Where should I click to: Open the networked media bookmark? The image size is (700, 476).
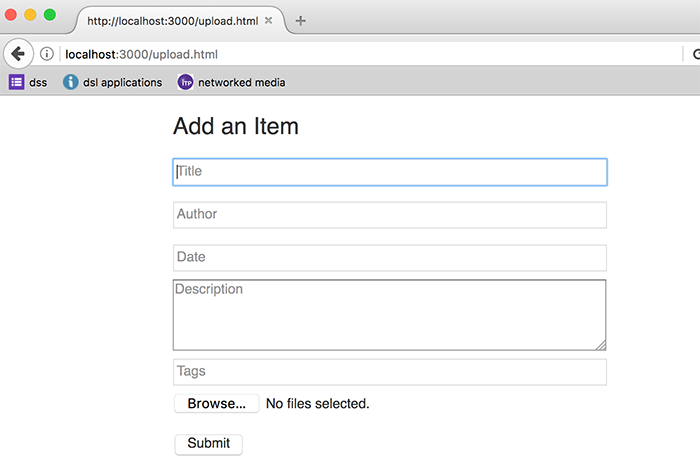tap(231, 82)
